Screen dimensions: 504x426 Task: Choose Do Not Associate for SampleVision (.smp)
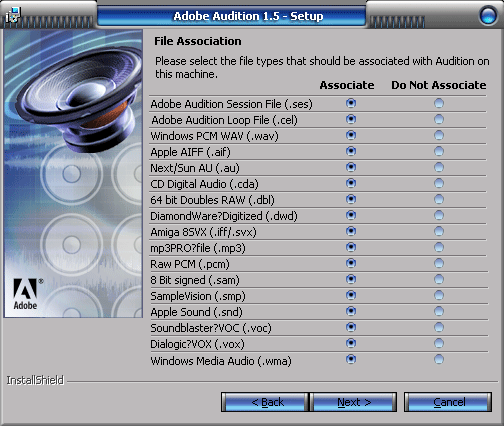tap(439, 295)
